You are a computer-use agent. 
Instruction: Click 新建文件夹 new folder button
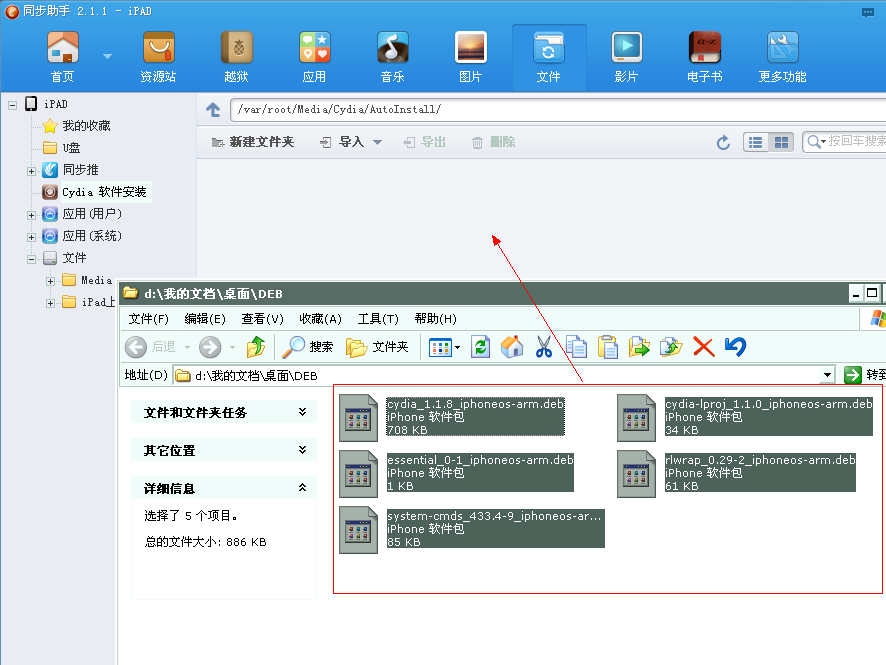tap(253, 142)
